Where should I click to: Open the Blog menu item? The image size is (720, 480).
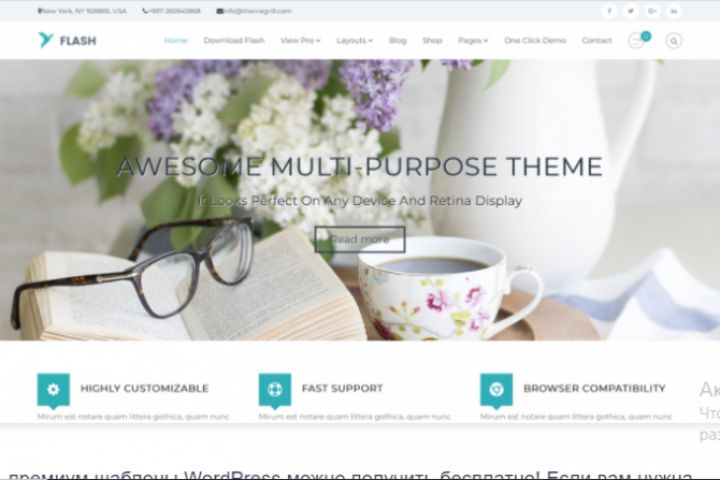point(398,40)
